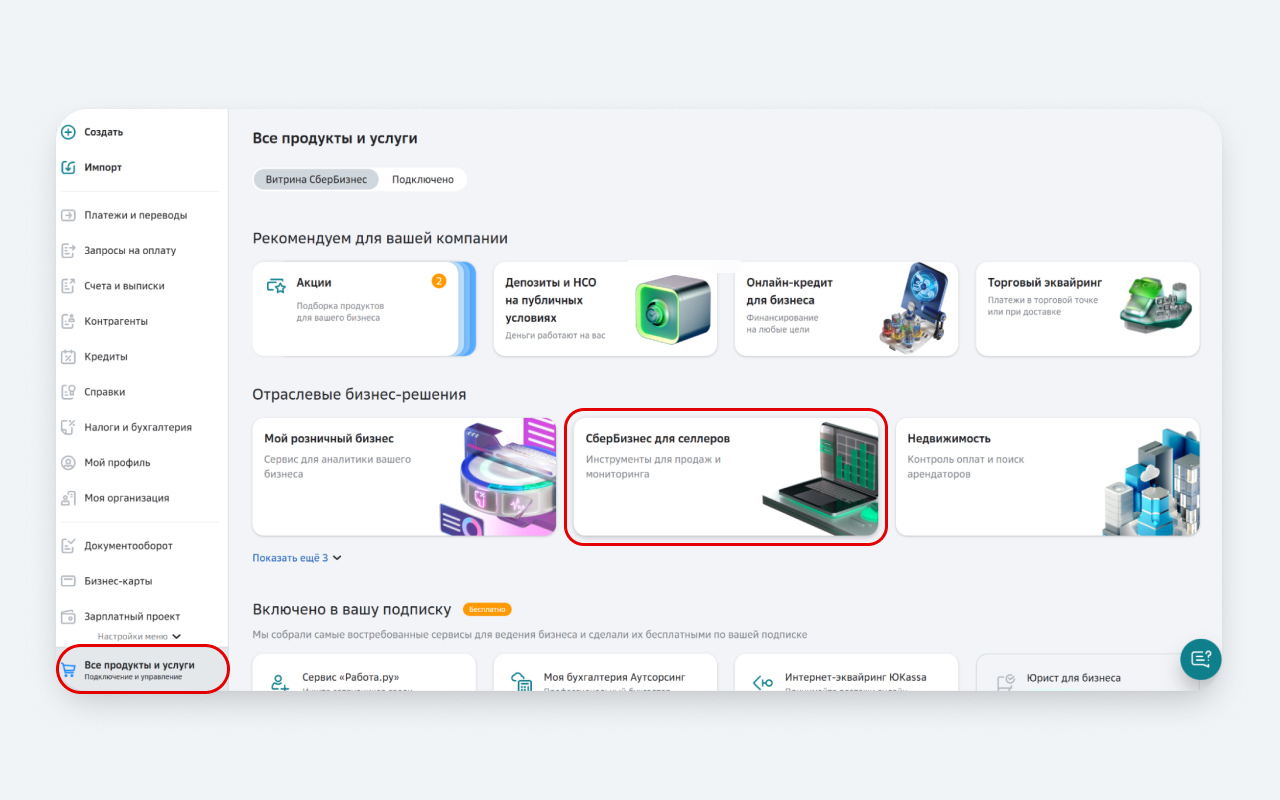Click the Моя бухгалтерия Аутсорсинг icon
Image resolution: width=1280 pixels, height=800 pixels.
[x=521, y=683]
